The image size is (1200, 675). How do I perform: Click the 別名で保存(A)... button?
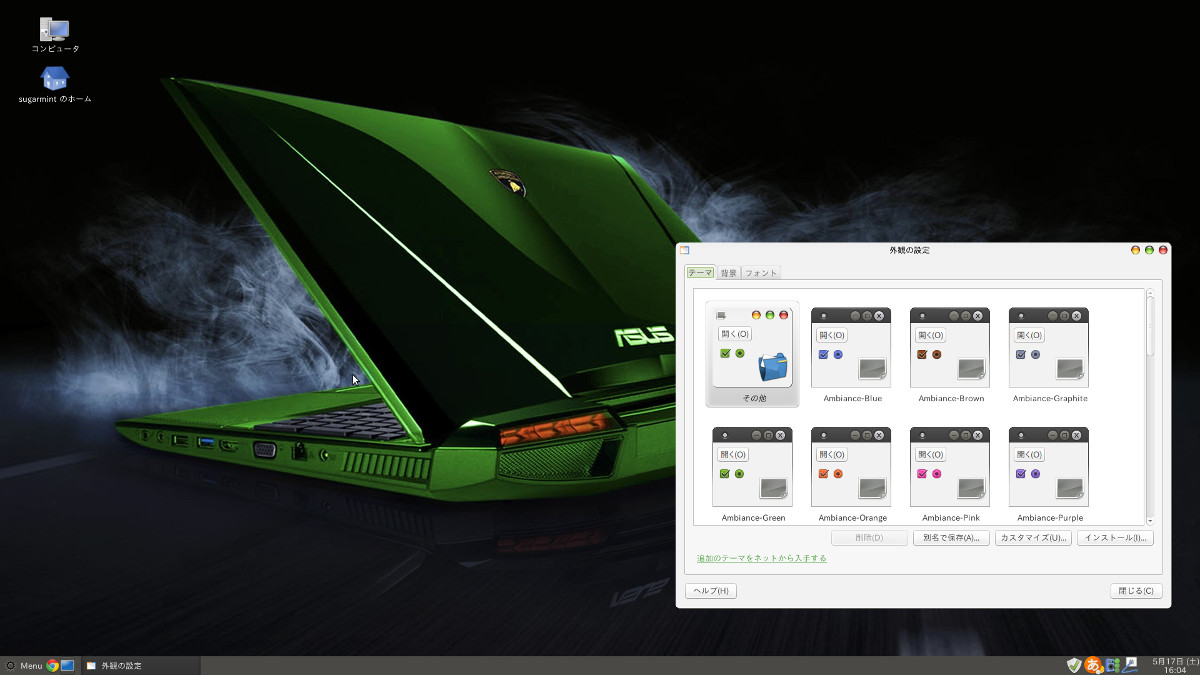pyautogui.click(x=951, y=538)
